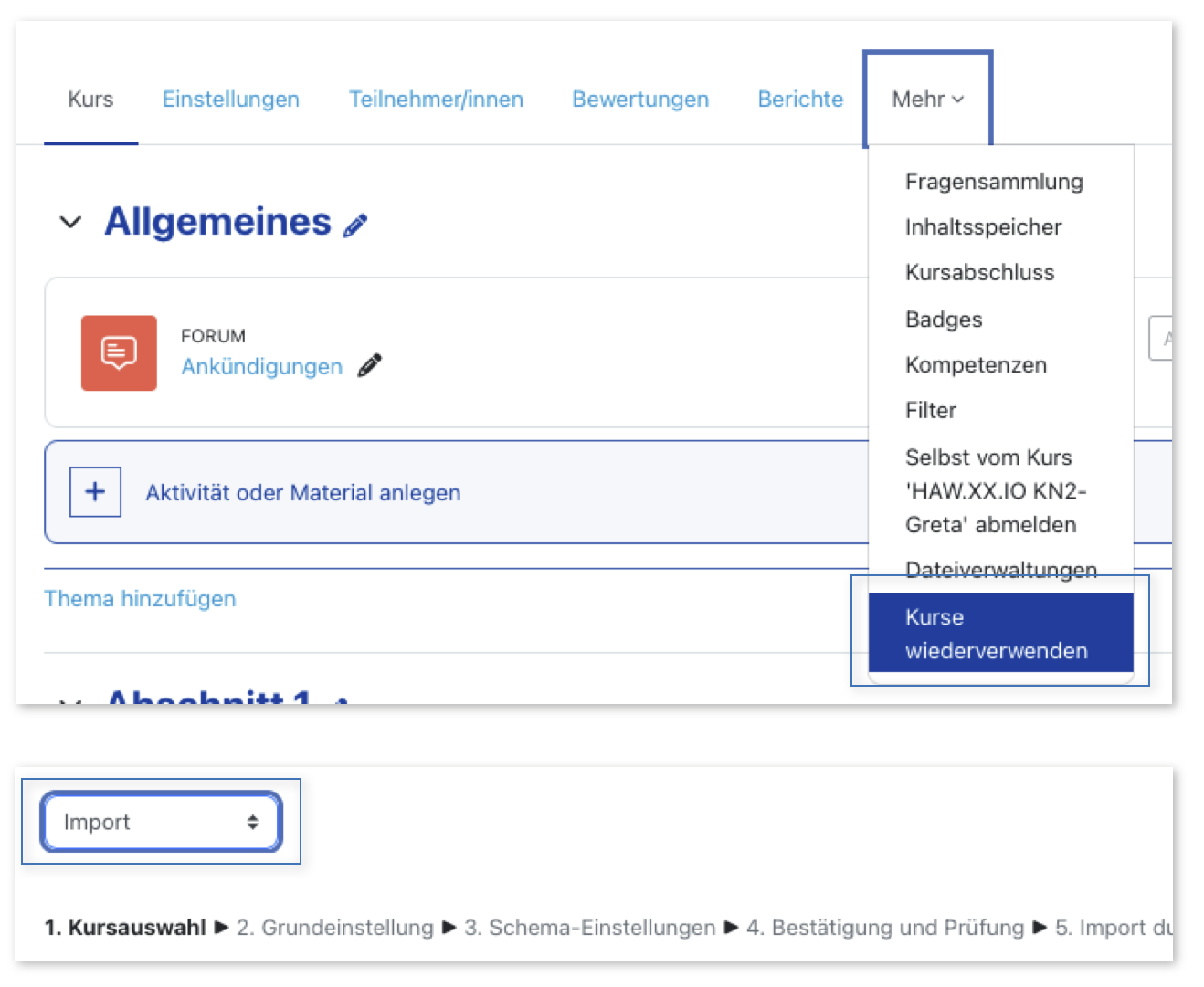Collapse the Allgemeines section chevron

click(x=70, y=223)
